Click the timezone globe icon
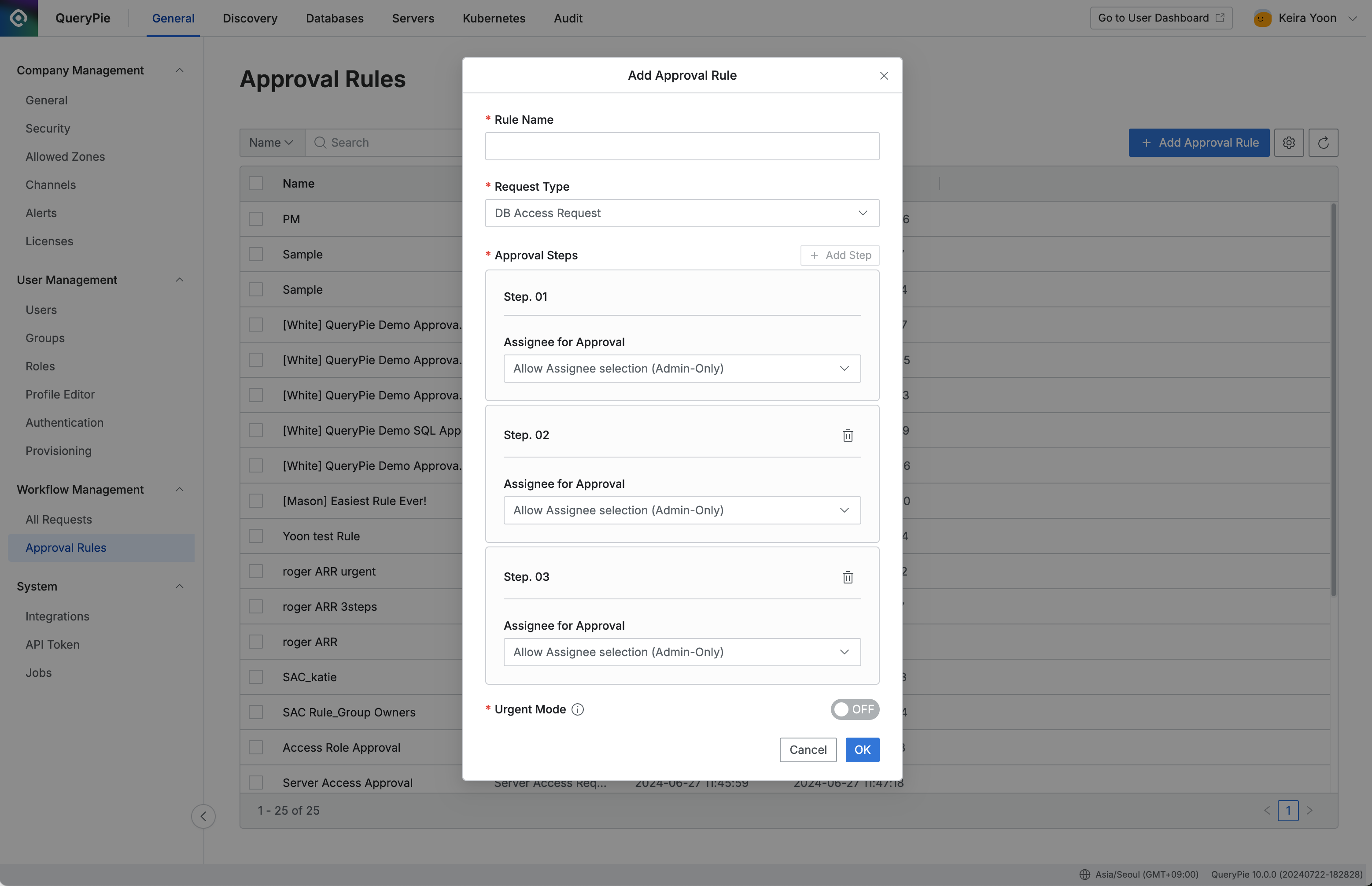This screenshot has height=886, width=1372. pyautogui.click(x=1084, y=875)
